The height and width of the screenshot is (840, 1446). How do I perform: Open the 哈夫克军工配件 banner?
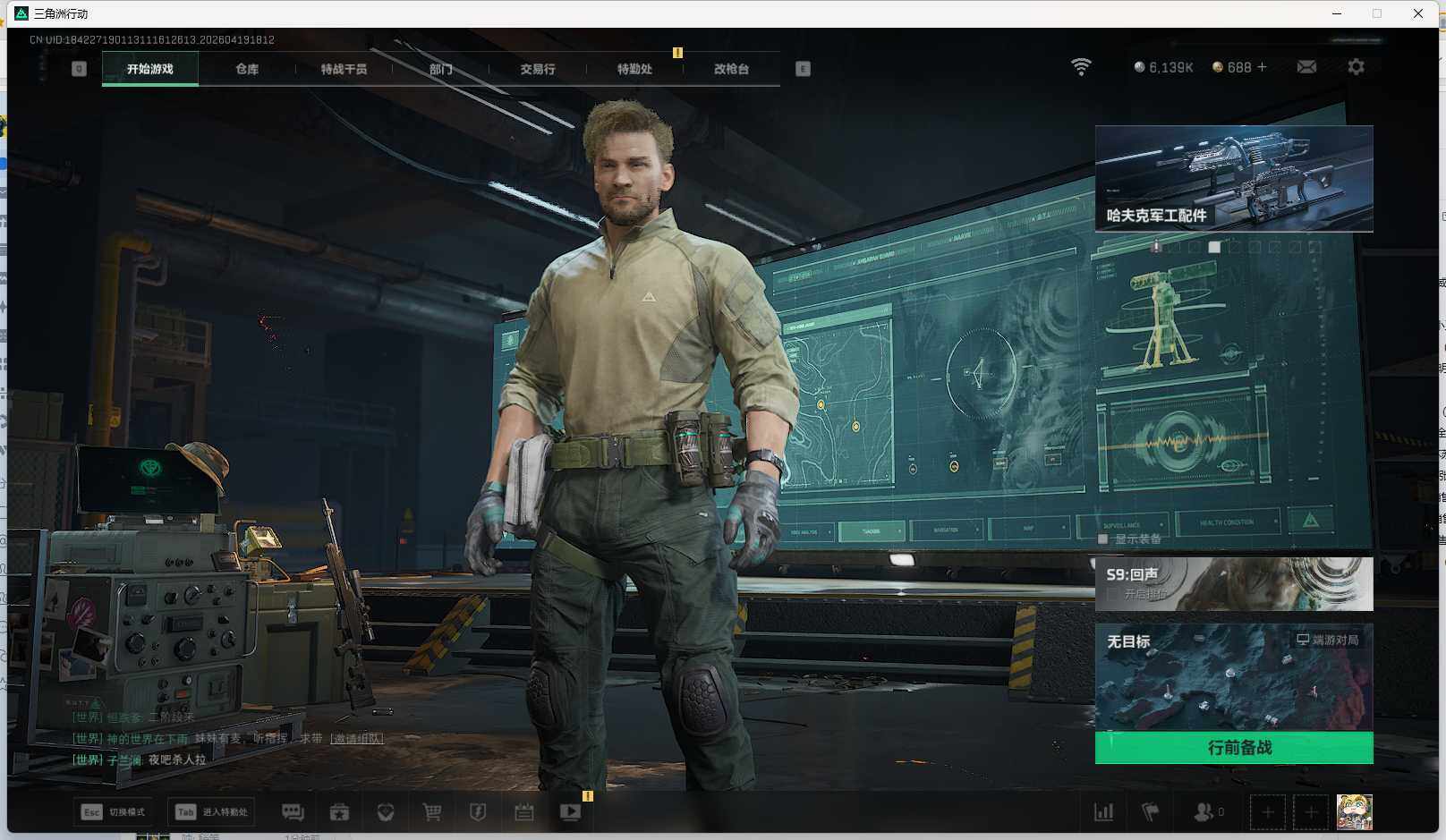click(x=1234, y=179)
